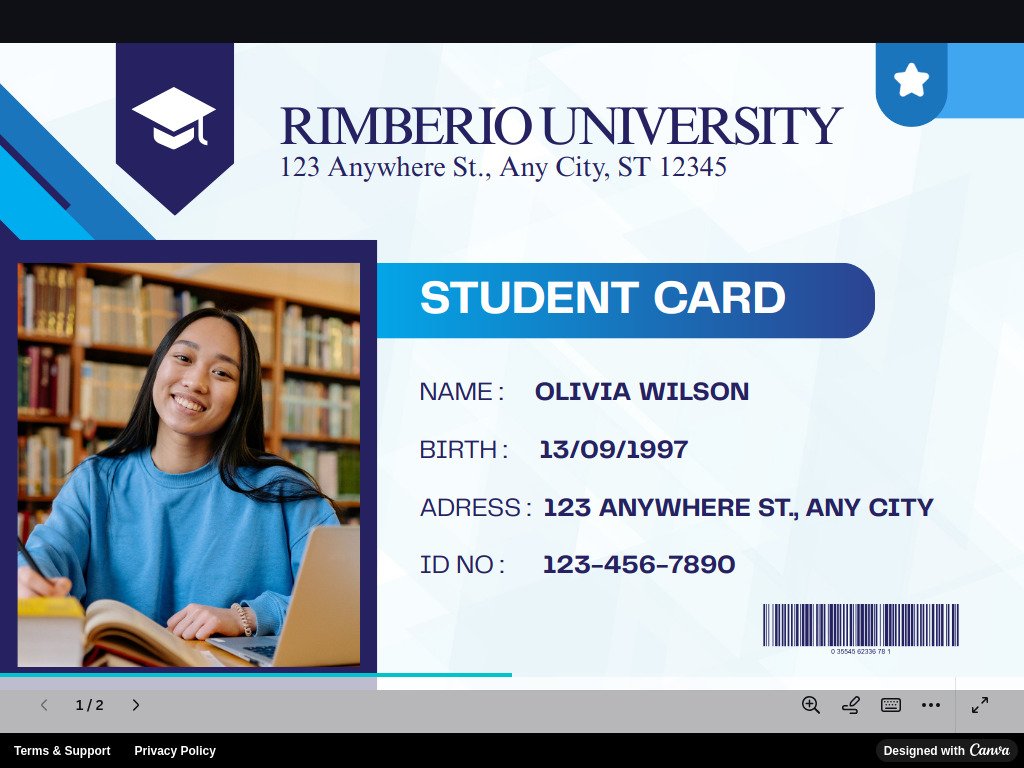Click the ID number 123-456-7890

click(x=639, y=565)
